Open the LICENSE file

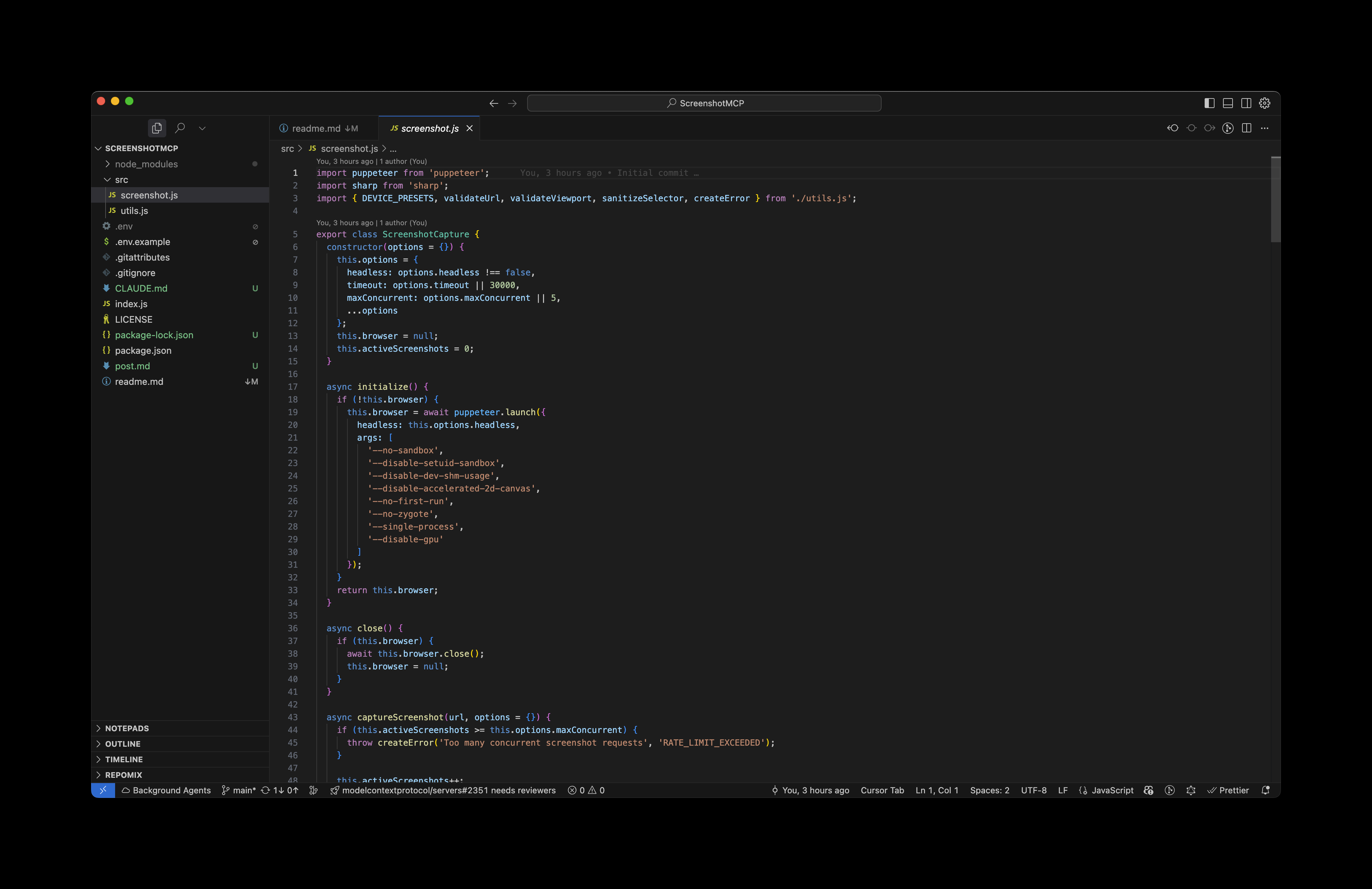pos(180,320)
